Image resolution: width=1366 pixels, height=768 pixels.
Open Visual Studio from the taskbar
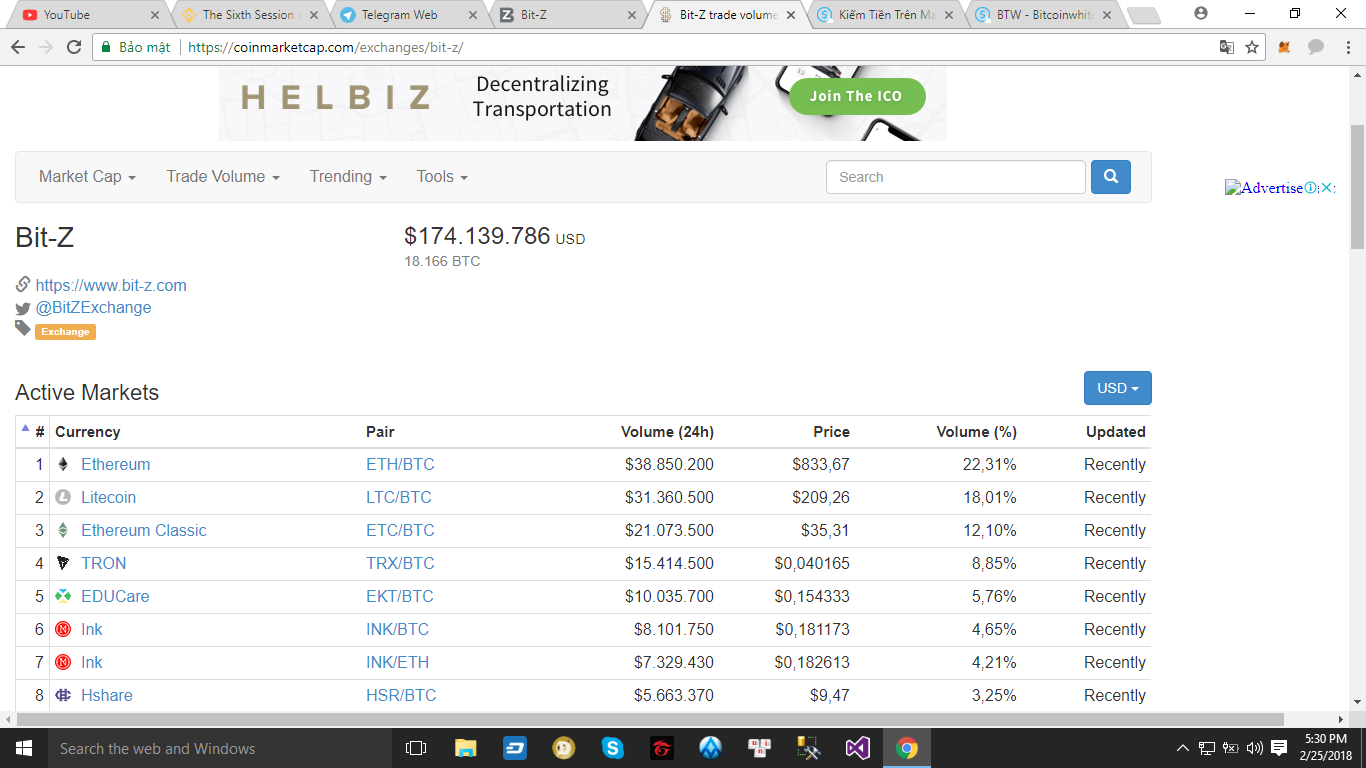pos(858,748)
